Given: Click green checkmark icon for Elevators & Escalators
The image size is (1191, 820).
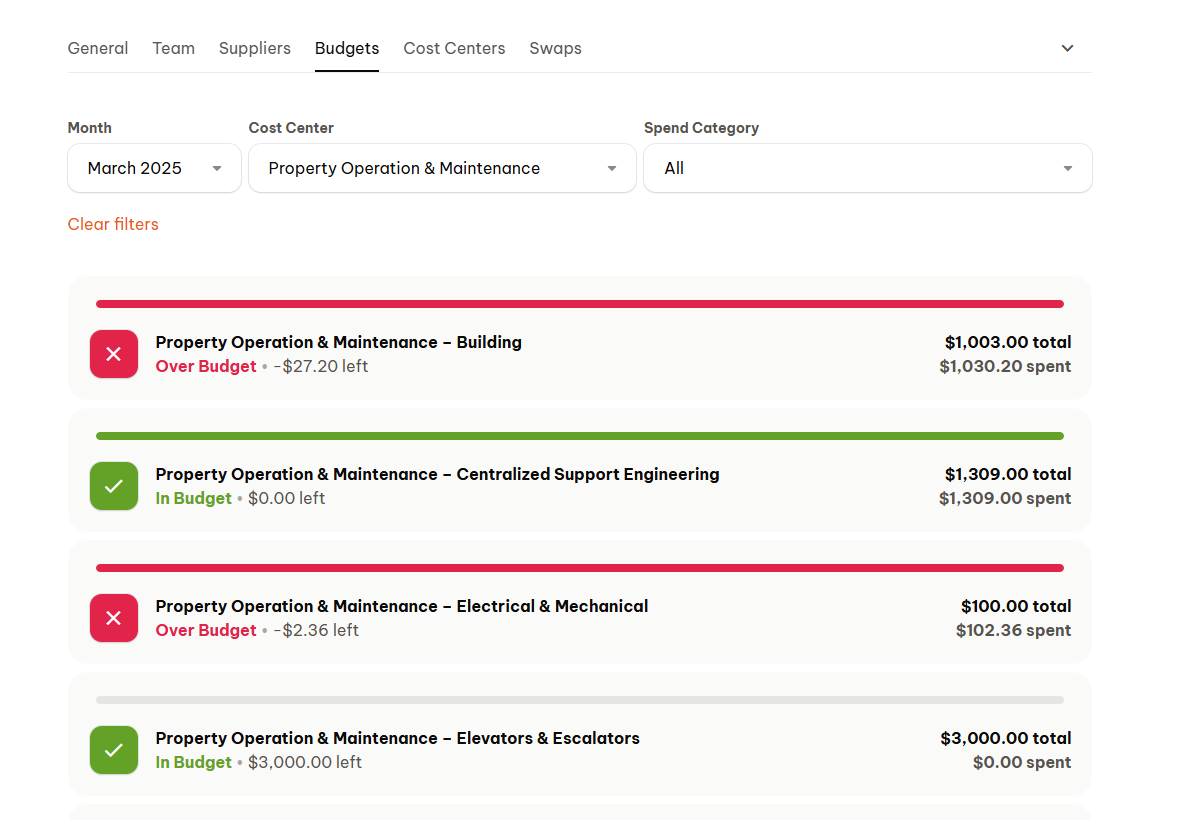Looking at the screenshot, I should click(114, 750).
